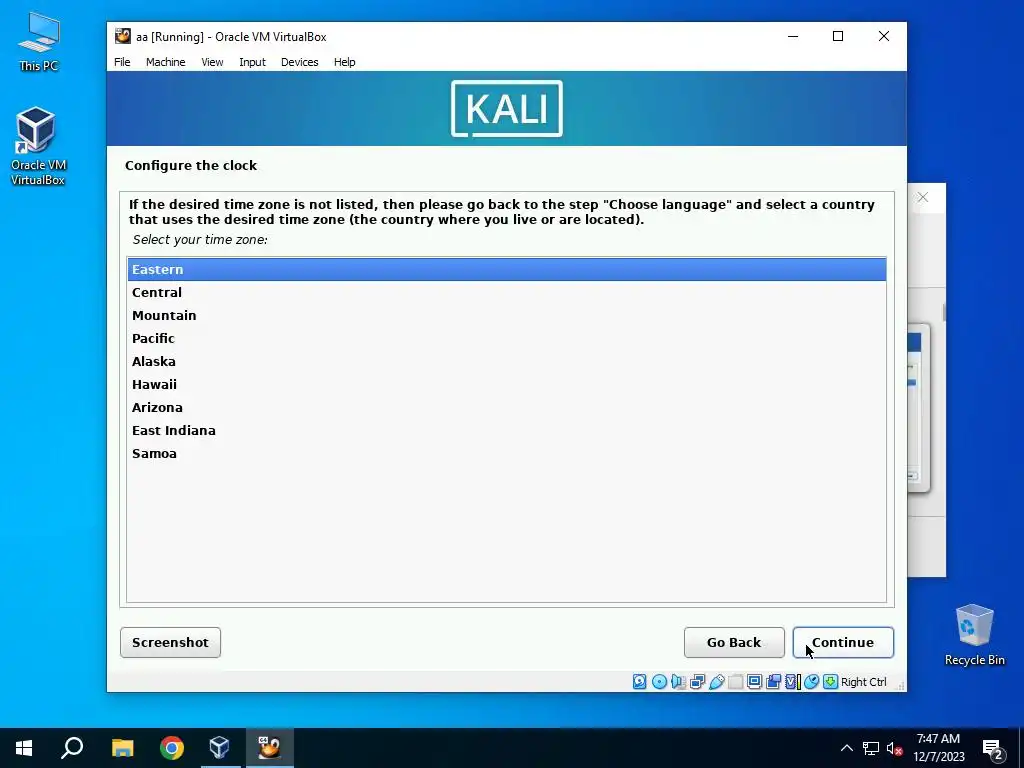
Task: Select the Mountain time zone
Action: (507, 315)
